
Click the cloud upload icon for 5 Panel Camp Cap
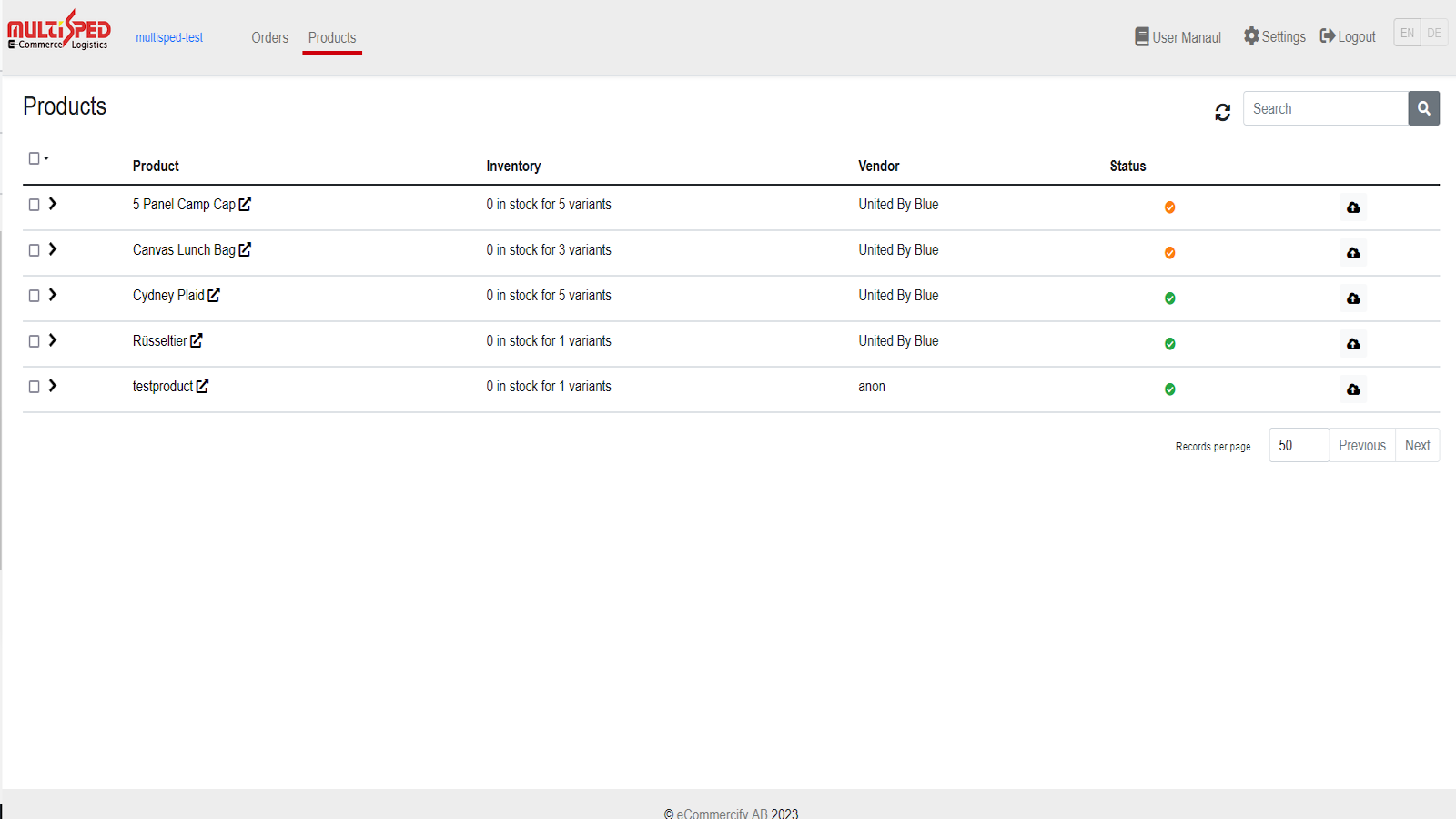[1353, 207]
